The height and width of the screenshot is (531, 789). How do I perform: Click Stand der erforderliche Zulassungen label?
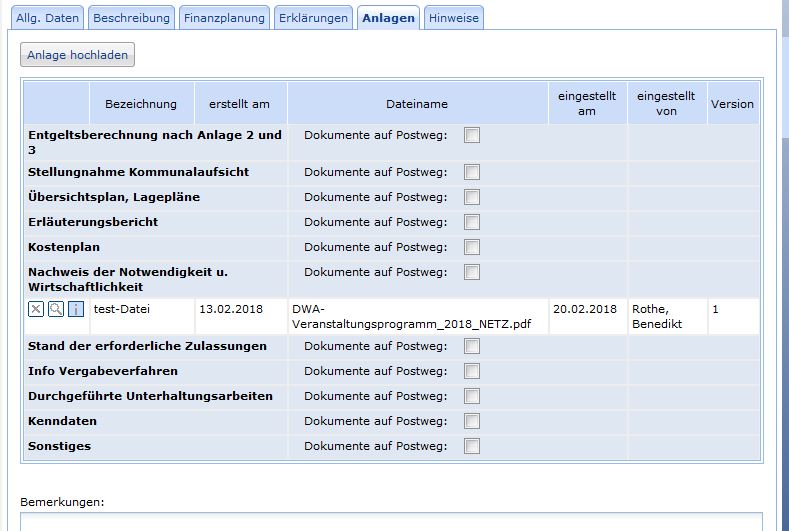[147, 346]
